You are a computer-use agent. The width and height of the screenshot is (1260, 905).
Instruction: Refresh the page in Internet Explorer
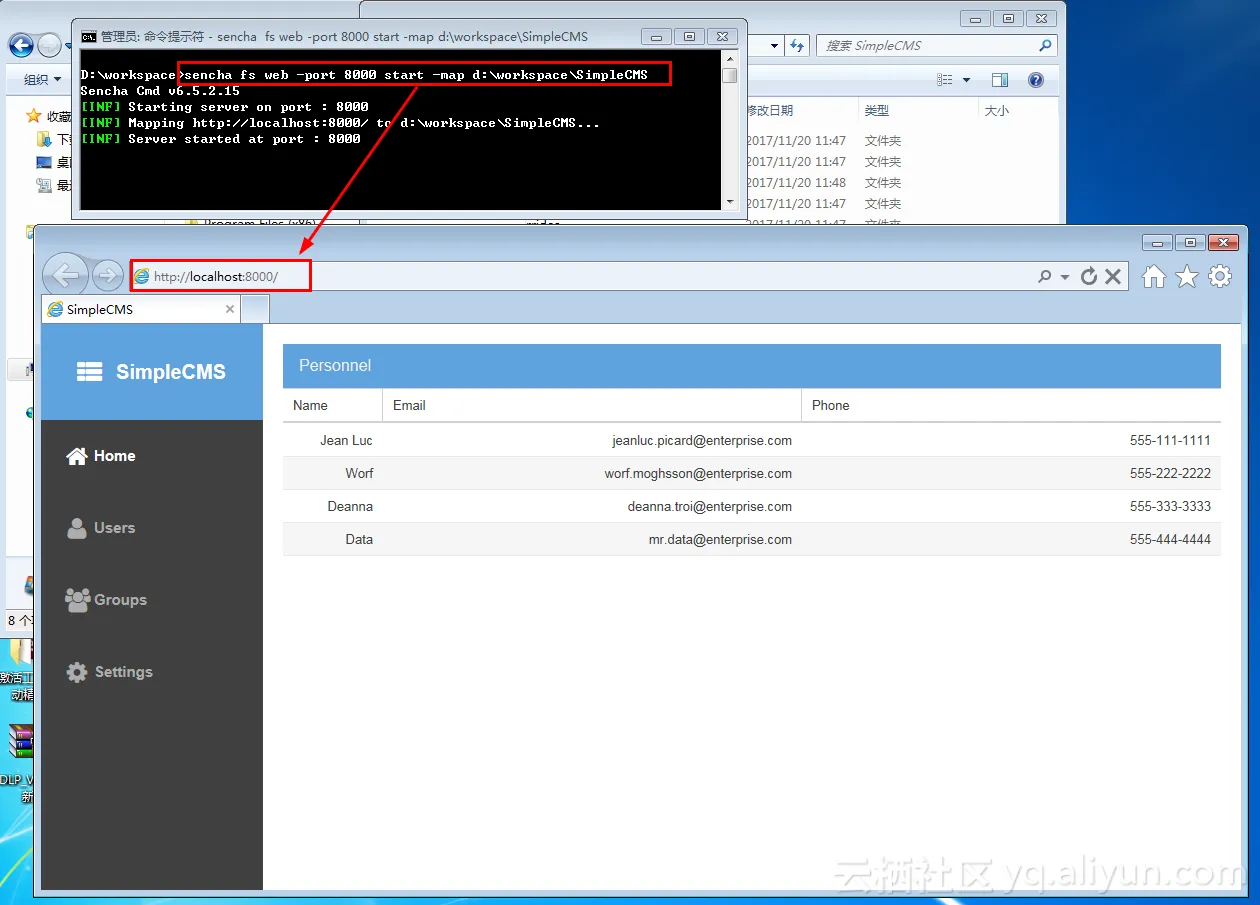click(x=1089, y=276)
